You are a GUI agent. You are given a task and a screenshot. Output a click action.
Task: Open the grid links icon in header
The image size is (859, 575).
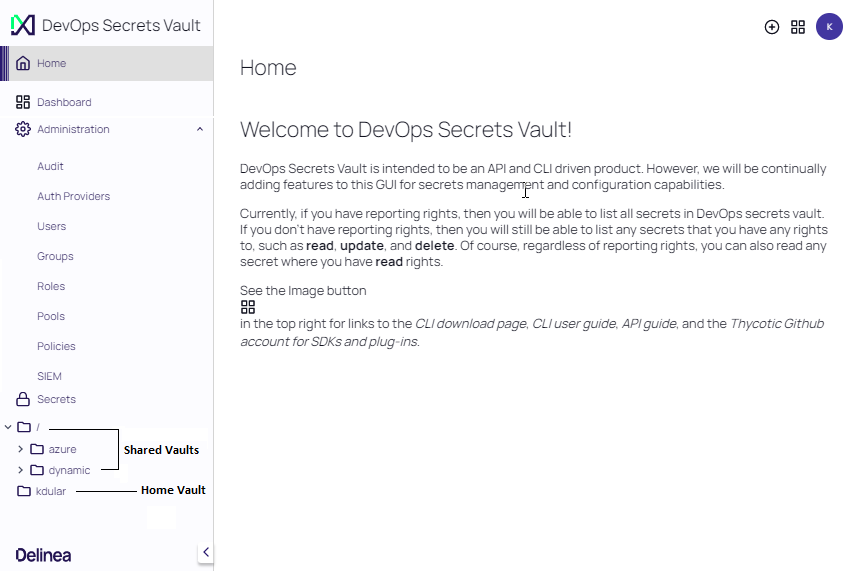[x=798, y=27]
